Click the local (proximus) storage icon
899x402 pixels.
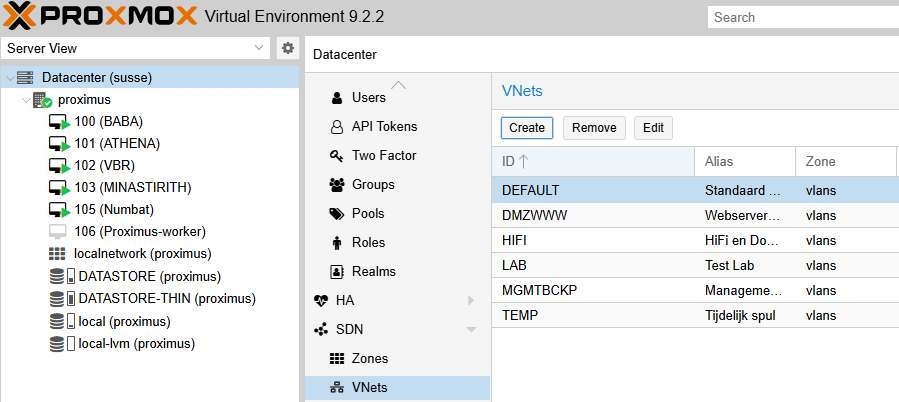coord(62,321)
